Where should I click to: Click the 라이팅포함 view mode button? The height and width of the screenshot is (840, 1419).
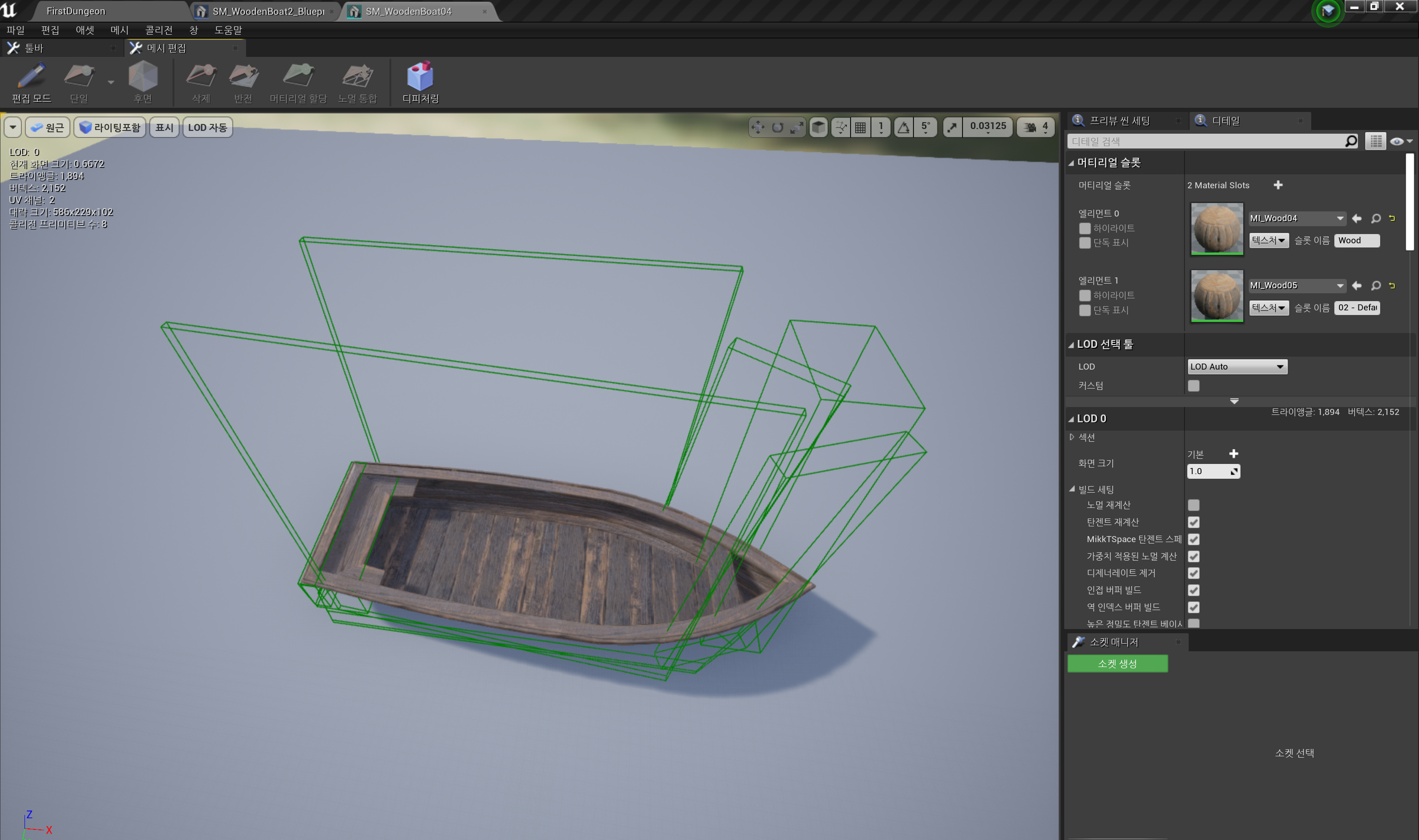click(x=110, y=127)
